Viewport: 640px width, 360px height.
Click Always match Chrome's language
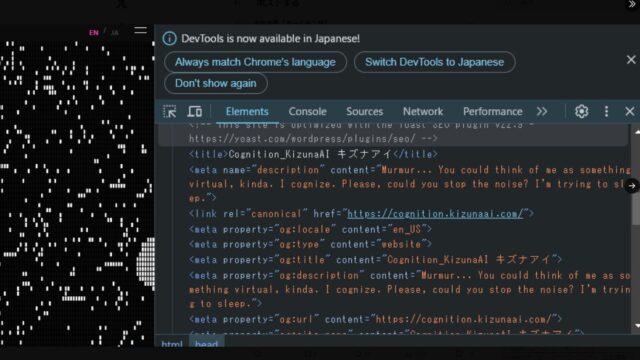[255, 62]
